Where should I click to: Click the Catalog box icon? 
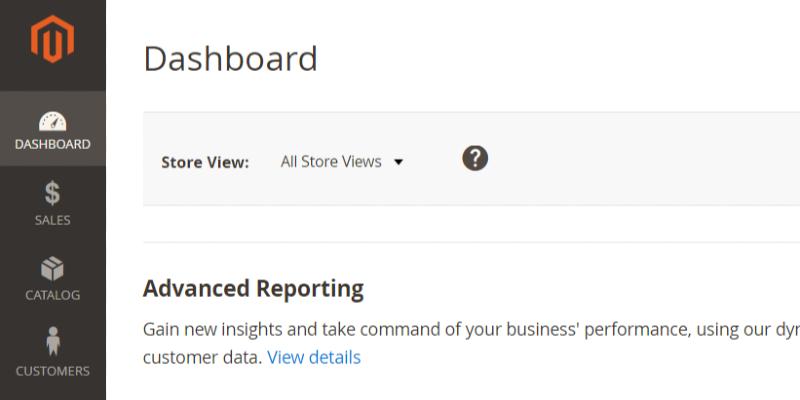(x=52, y=269)
